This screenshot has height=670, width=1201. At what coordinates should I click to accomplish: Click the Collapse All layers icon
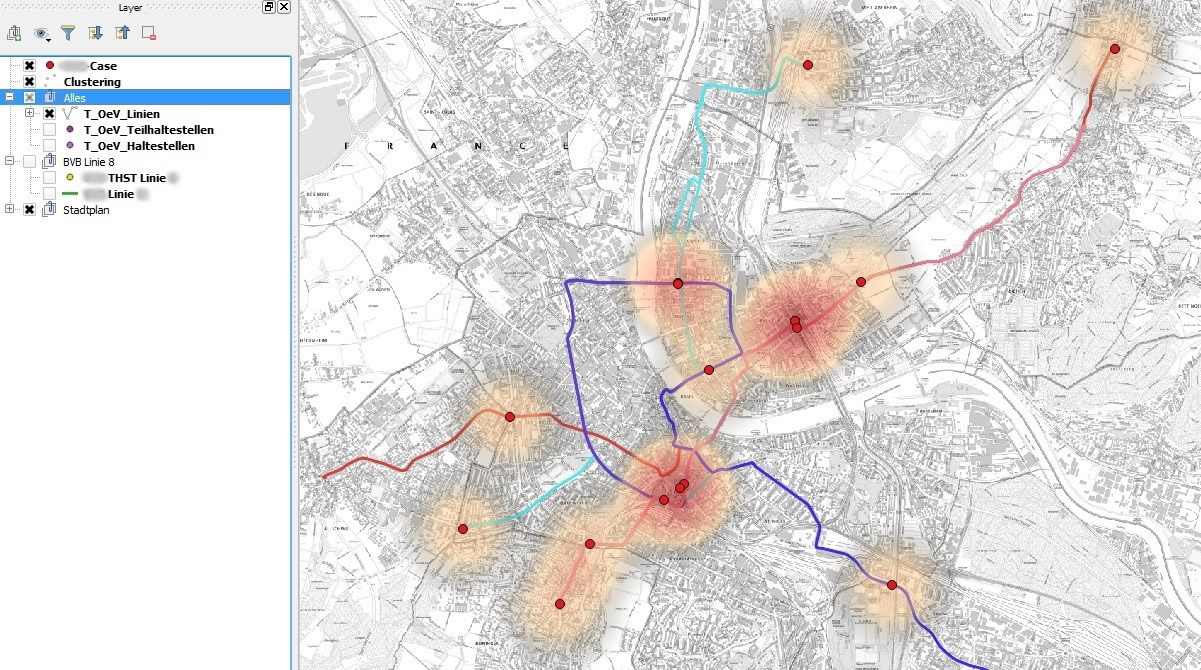pyautogui.click(x=122, y=33)
